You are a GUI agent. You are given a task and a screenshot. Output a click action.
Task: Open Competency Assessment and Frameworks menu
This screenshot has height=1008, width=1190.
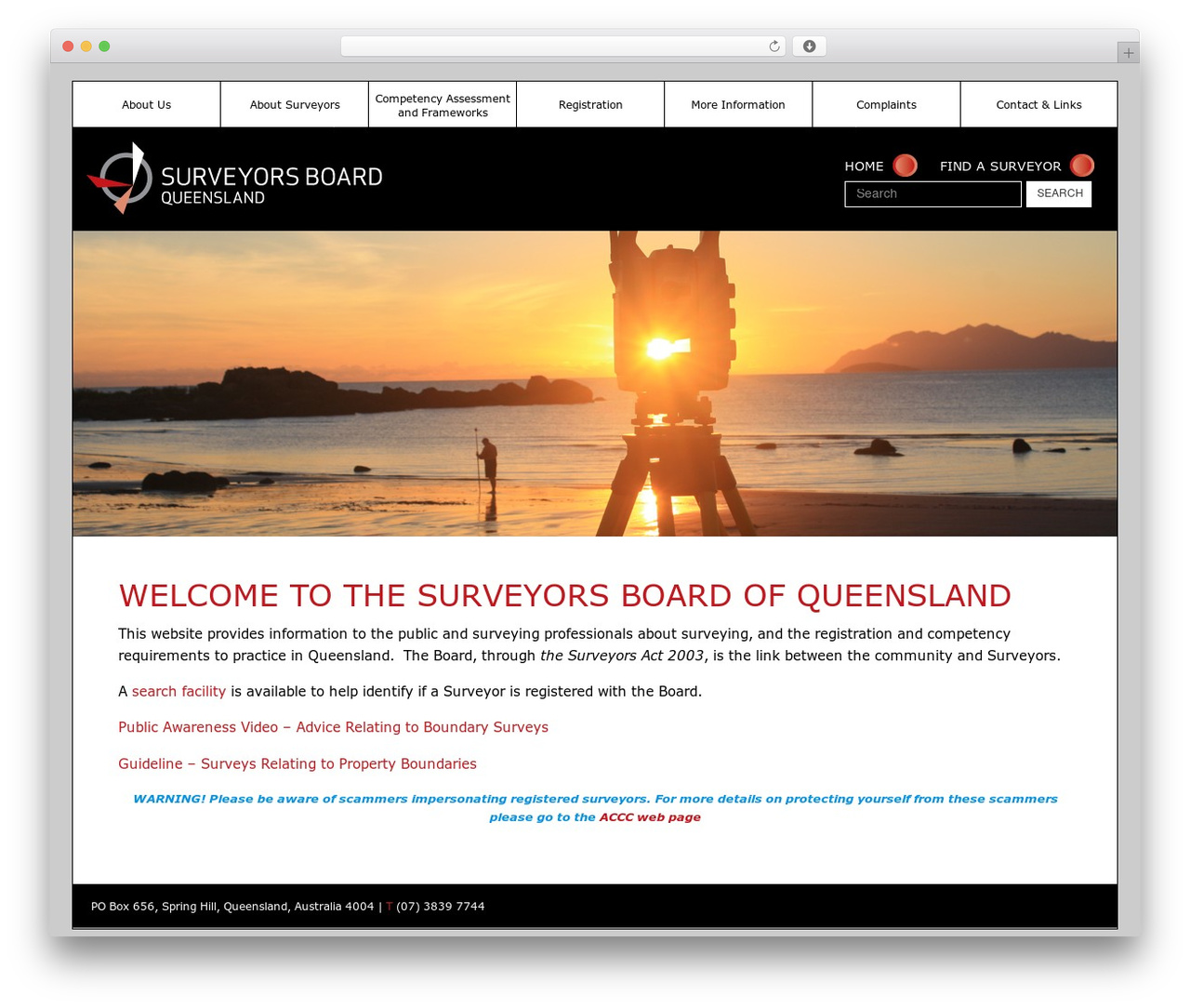click(443, 105)
